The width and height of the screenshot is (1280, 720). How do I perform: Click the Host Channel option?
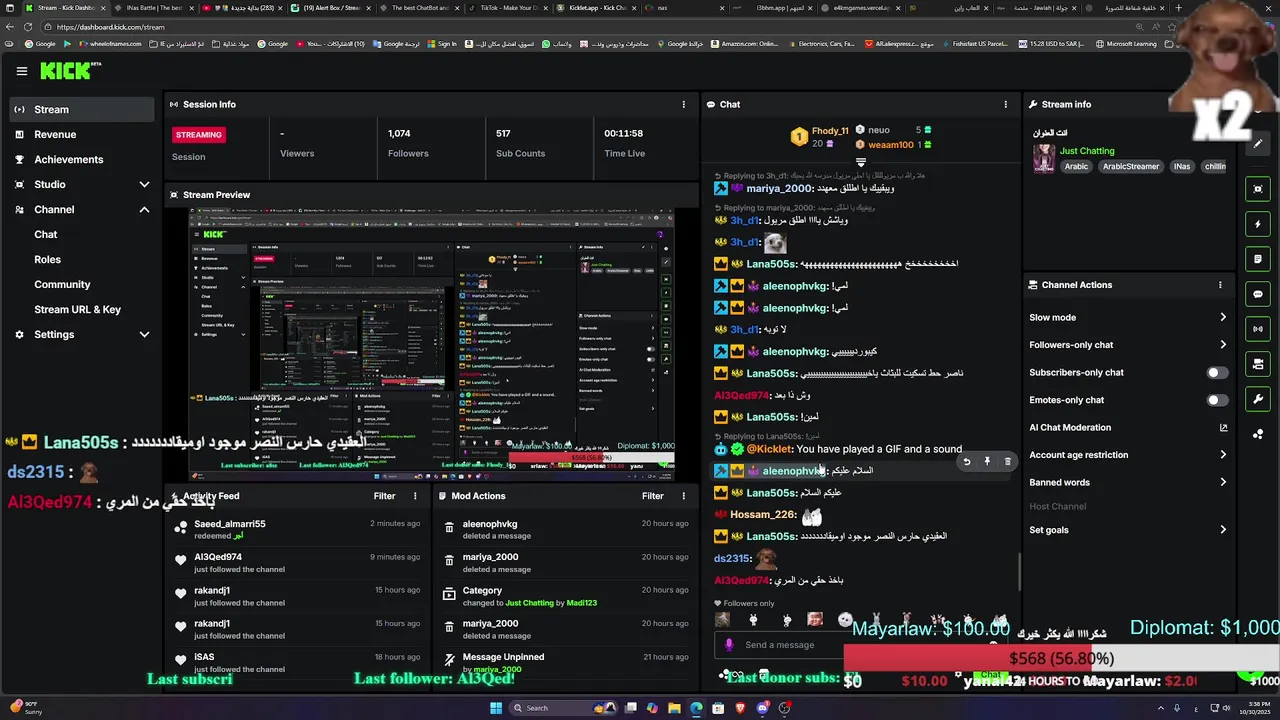[x=1057, y=507]
